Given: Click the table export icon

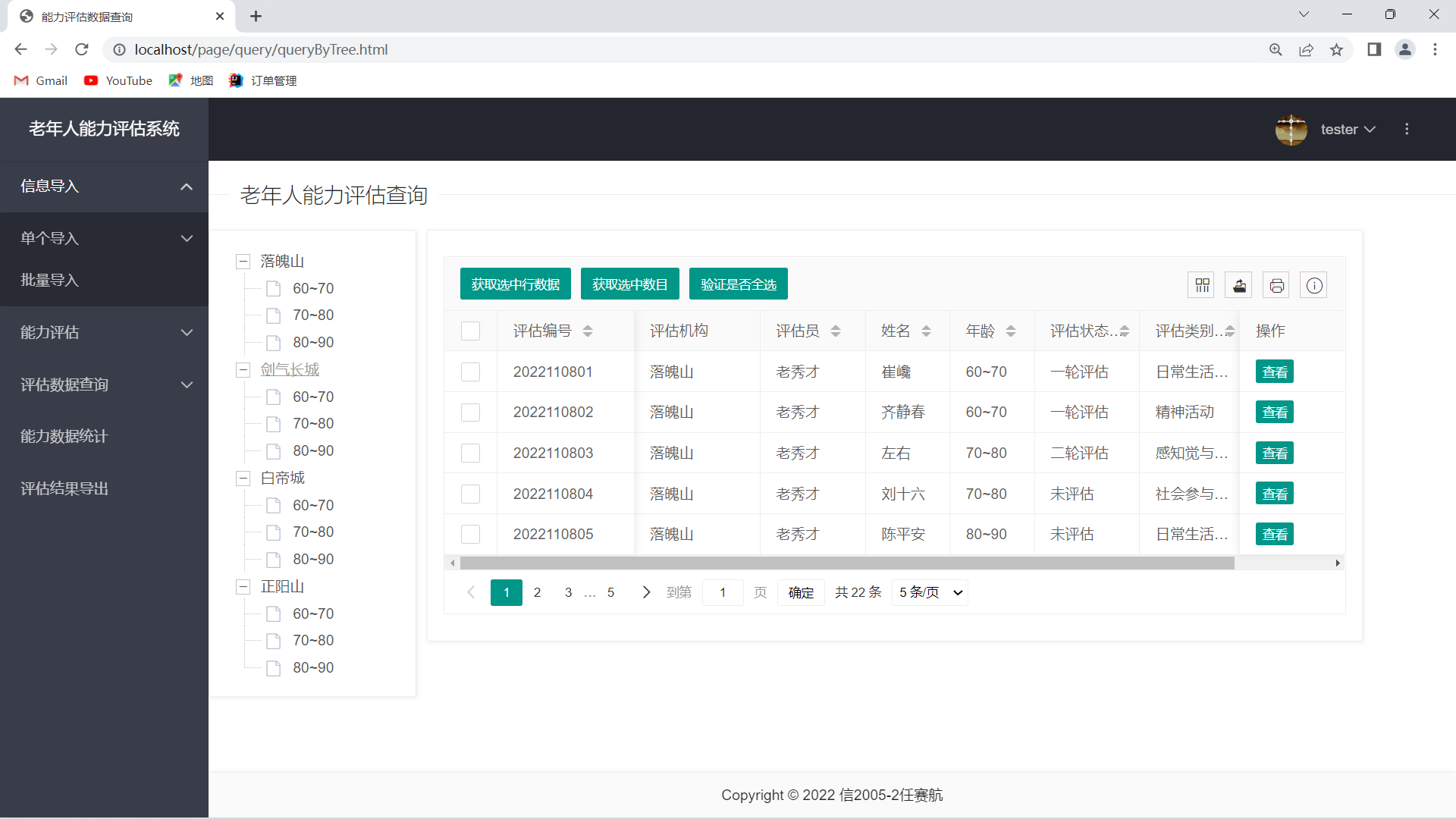Looking at the screenshot, I should [x=1239, y=285].
